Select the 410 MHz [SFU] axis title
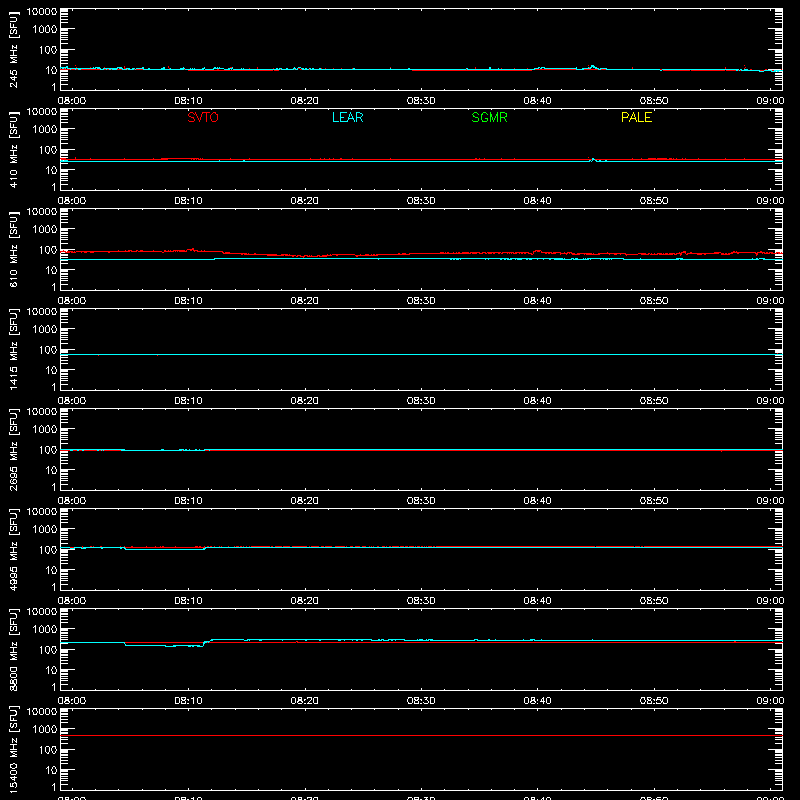The height and width of the screenshot is (800, 800). (x=13, y=150)
